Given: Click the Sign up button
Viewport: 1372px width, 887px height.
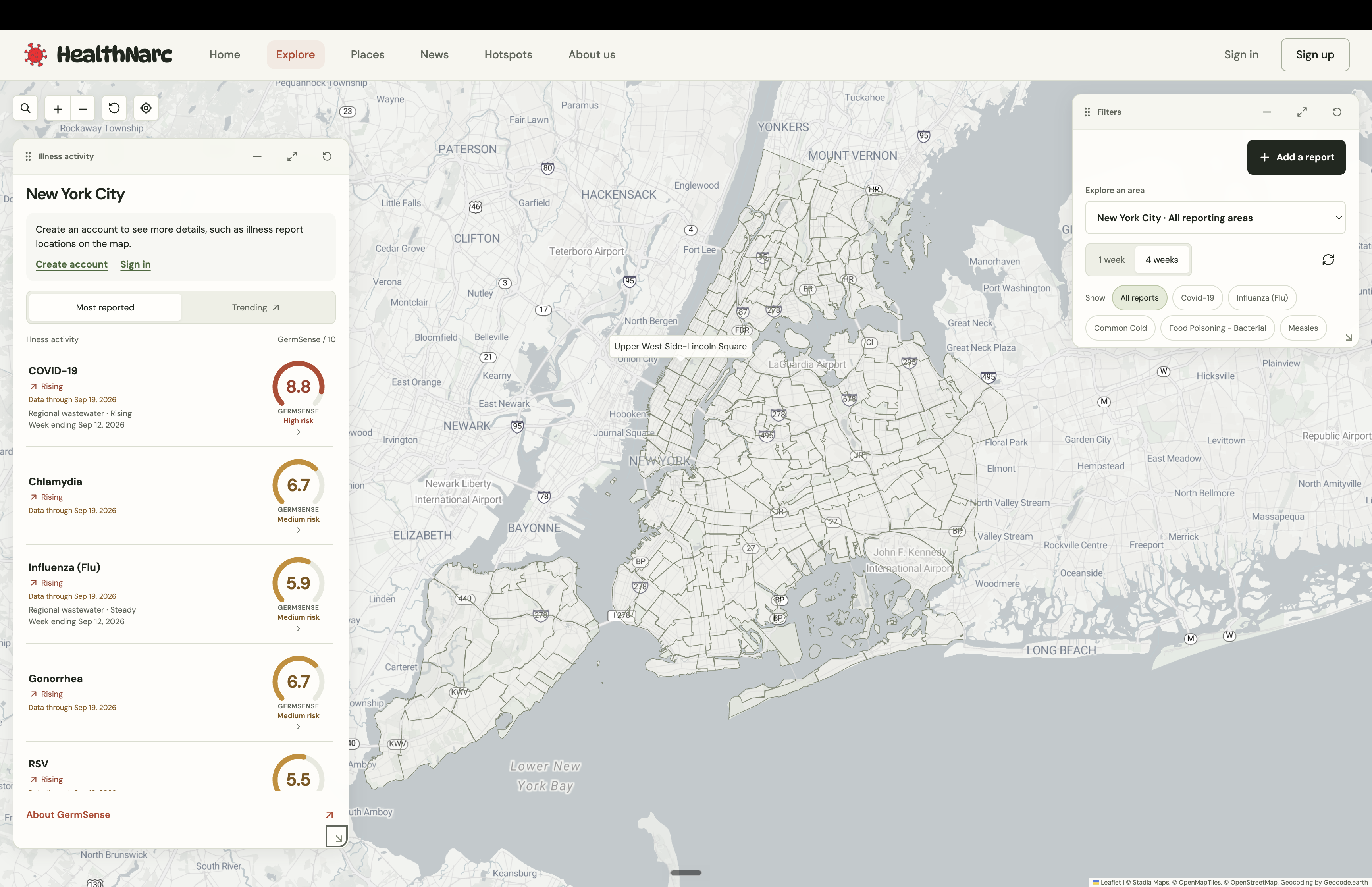Looking at the screenshot, I should click(1315, 55).
